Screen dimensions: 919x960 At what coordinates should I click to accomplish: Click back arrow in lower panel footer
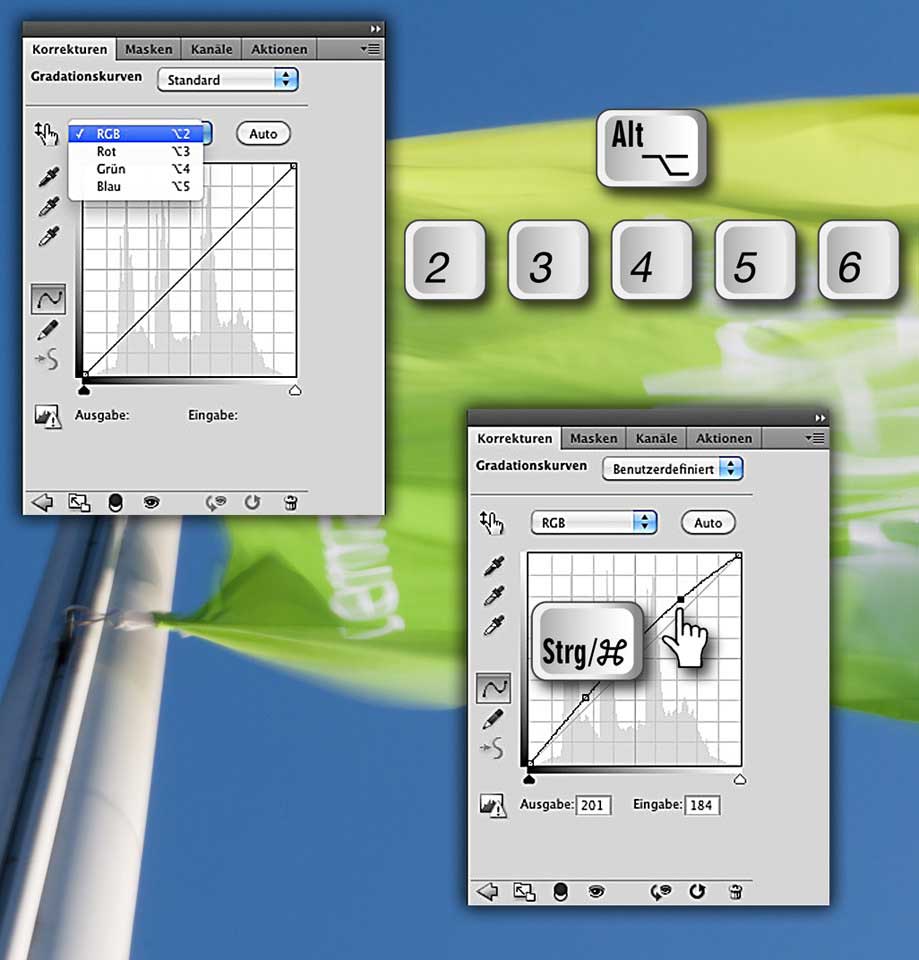click(x=487, y=891)
